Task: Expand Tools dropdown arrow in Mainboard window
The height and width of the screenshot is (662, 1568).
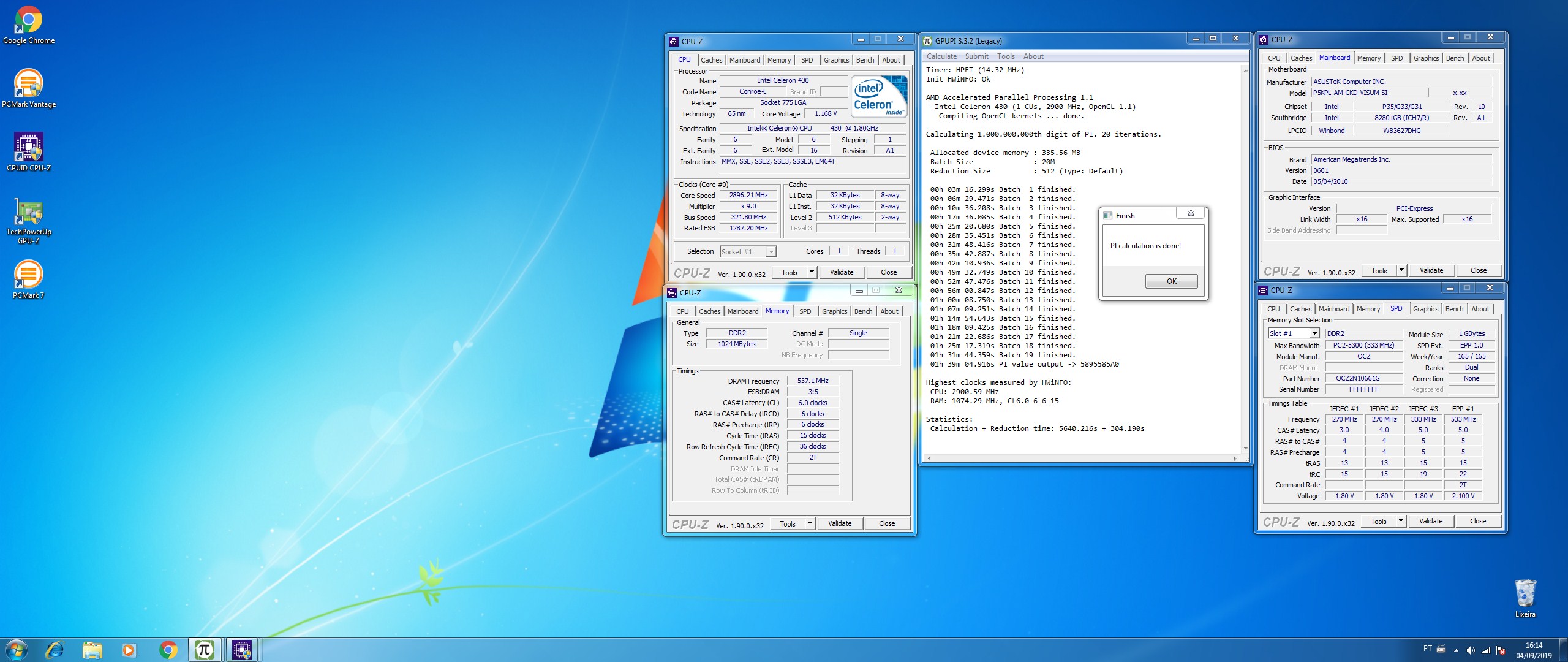Action: coord(1401,270)
